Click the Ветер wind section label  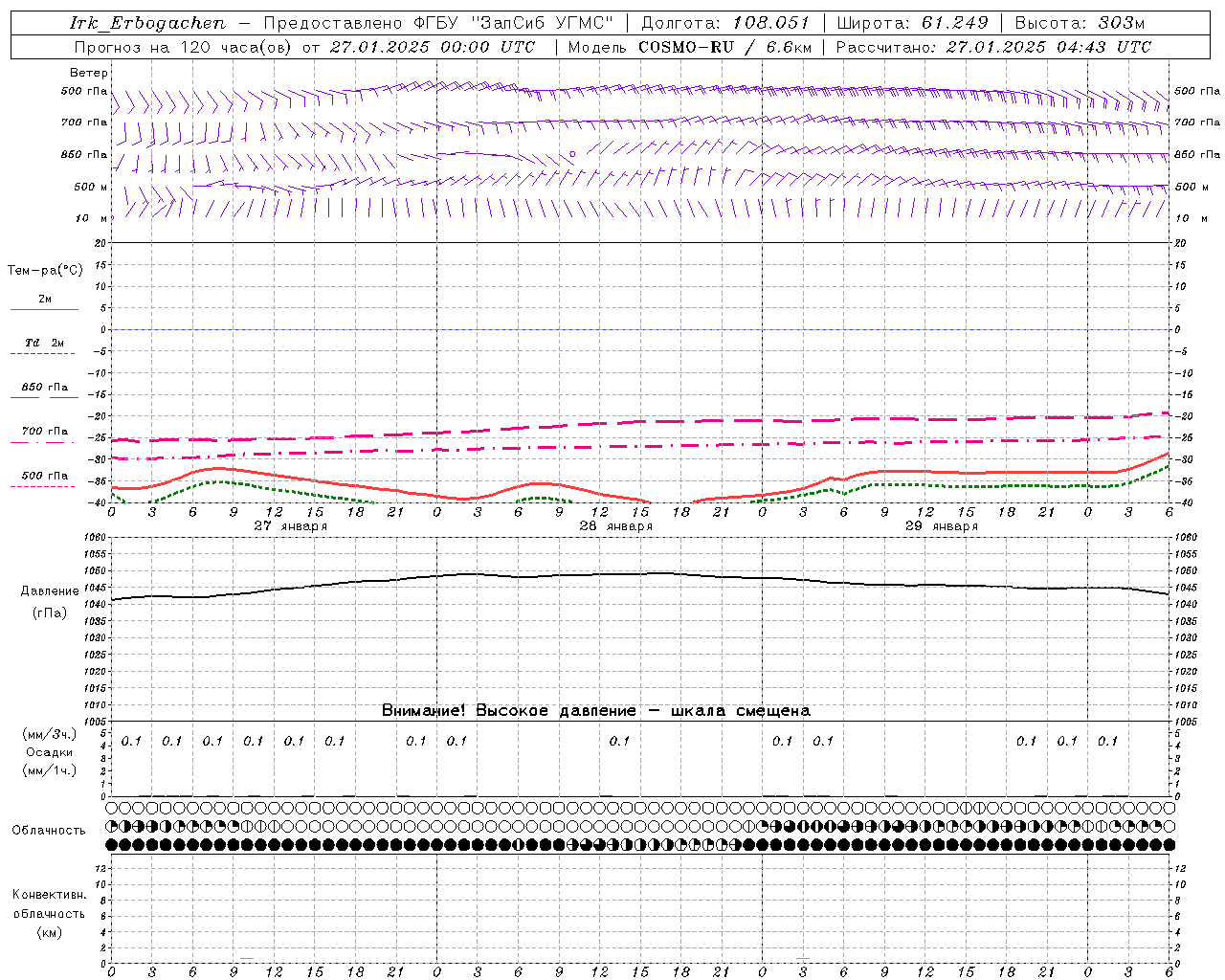pyautogui.click(x=89, y=73)
